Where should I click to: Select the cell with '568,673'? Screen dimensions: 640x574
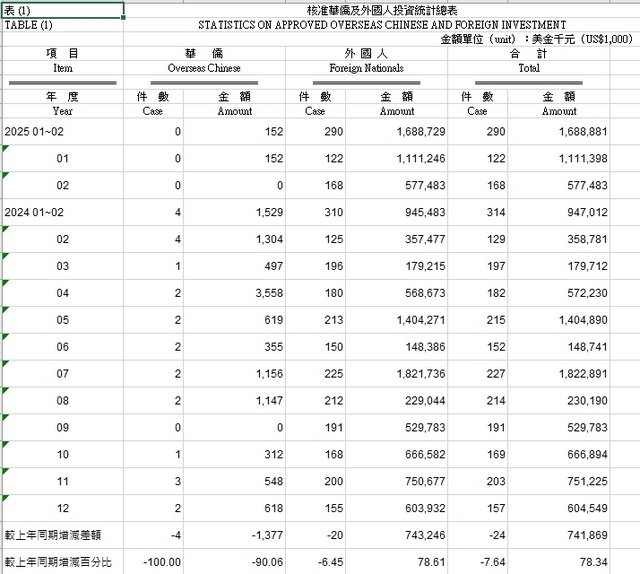pos(397,293)
